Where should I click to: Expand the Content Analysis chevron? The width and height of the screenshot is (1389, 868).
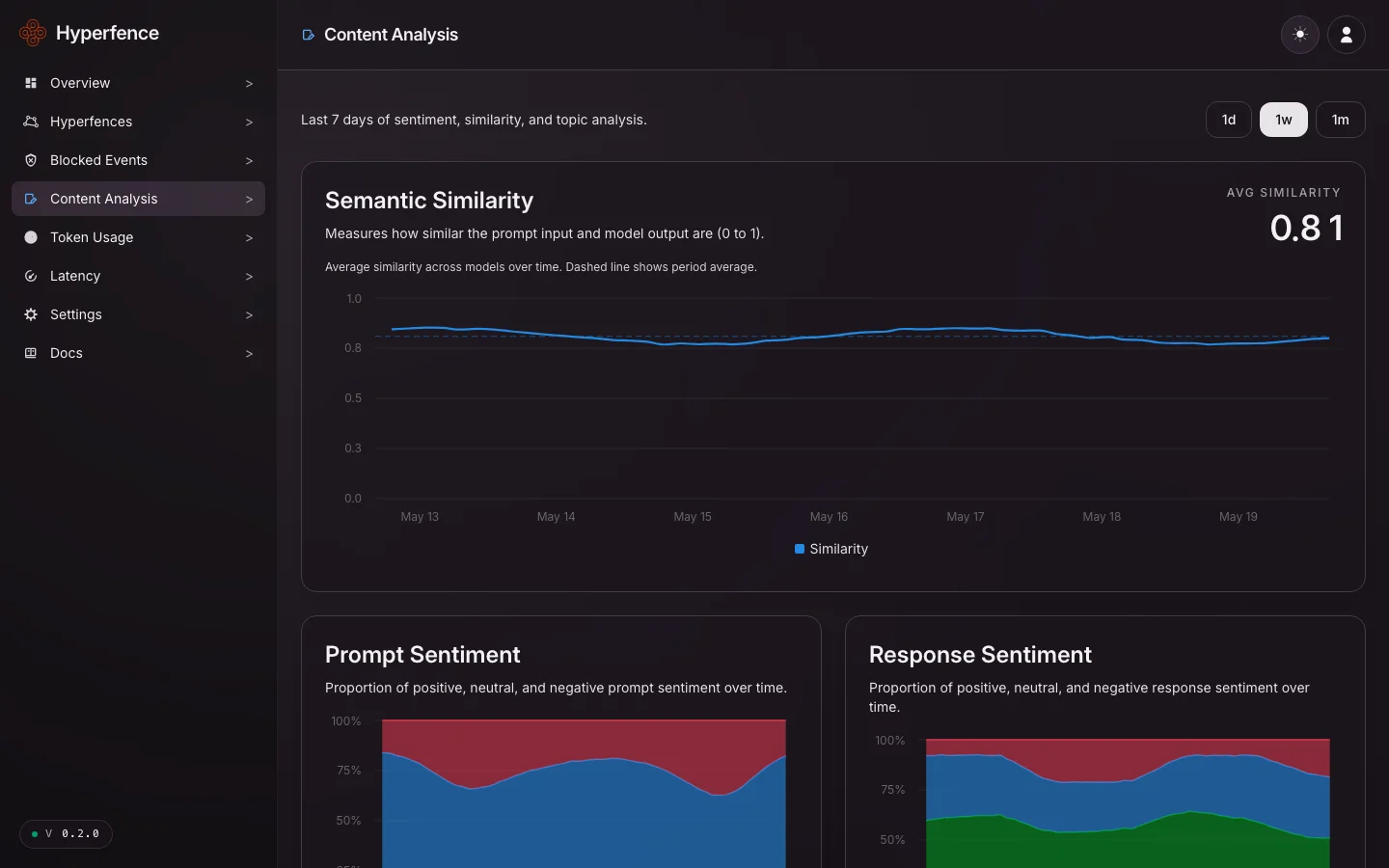point(249,199)
